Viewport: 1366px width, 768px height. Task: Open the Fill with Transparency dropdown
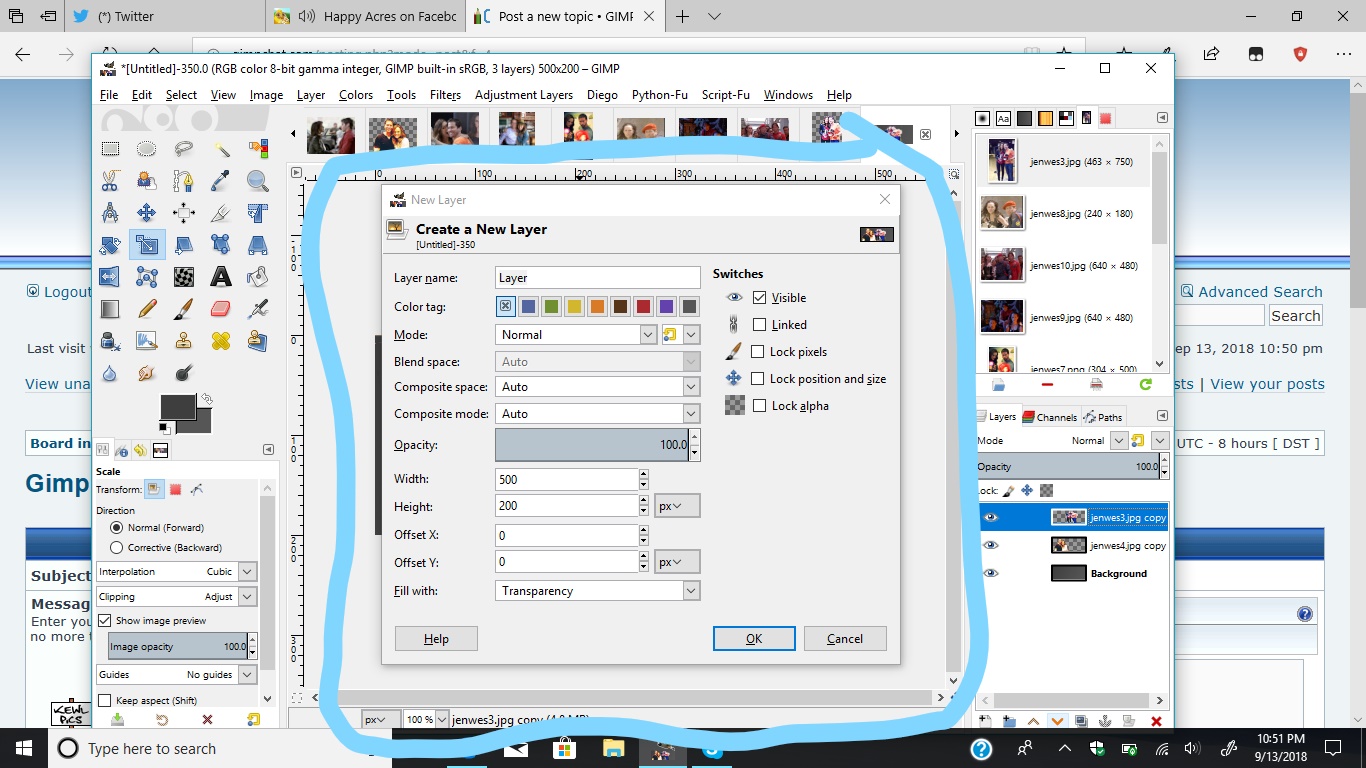597,591
